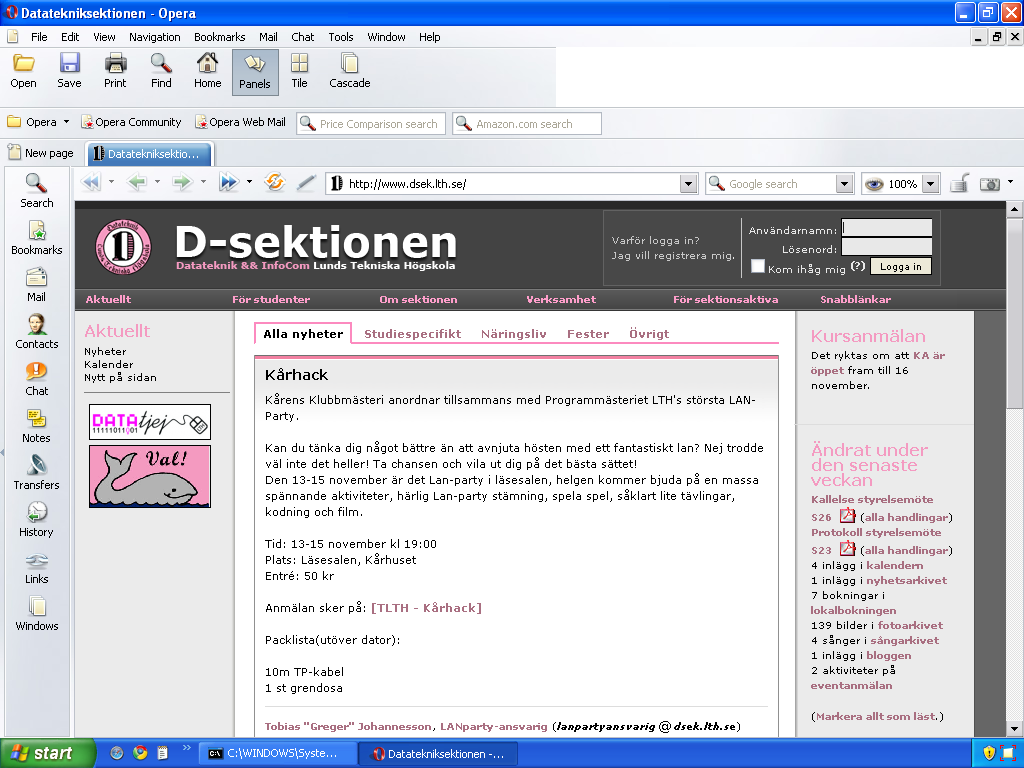Click the printer icon beside the zoom box
The height and width of the screenshot is (768, 1024).
point(959,184)
